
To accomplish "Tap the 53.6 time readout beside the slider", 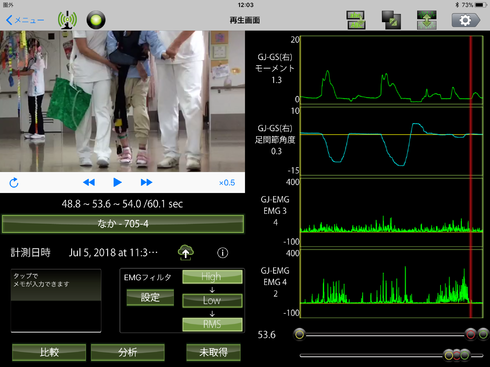I will click(267, 335).
